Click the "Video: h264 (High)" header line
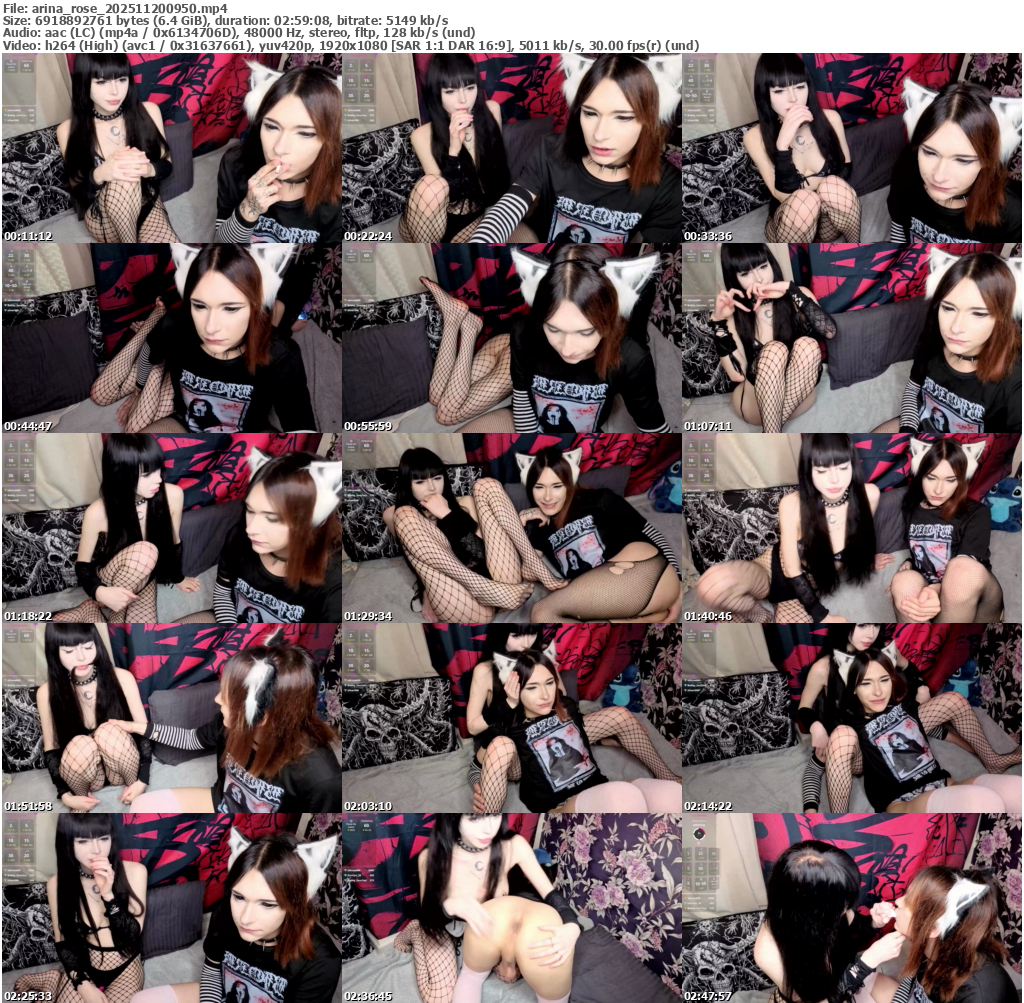 pos(351,46)
